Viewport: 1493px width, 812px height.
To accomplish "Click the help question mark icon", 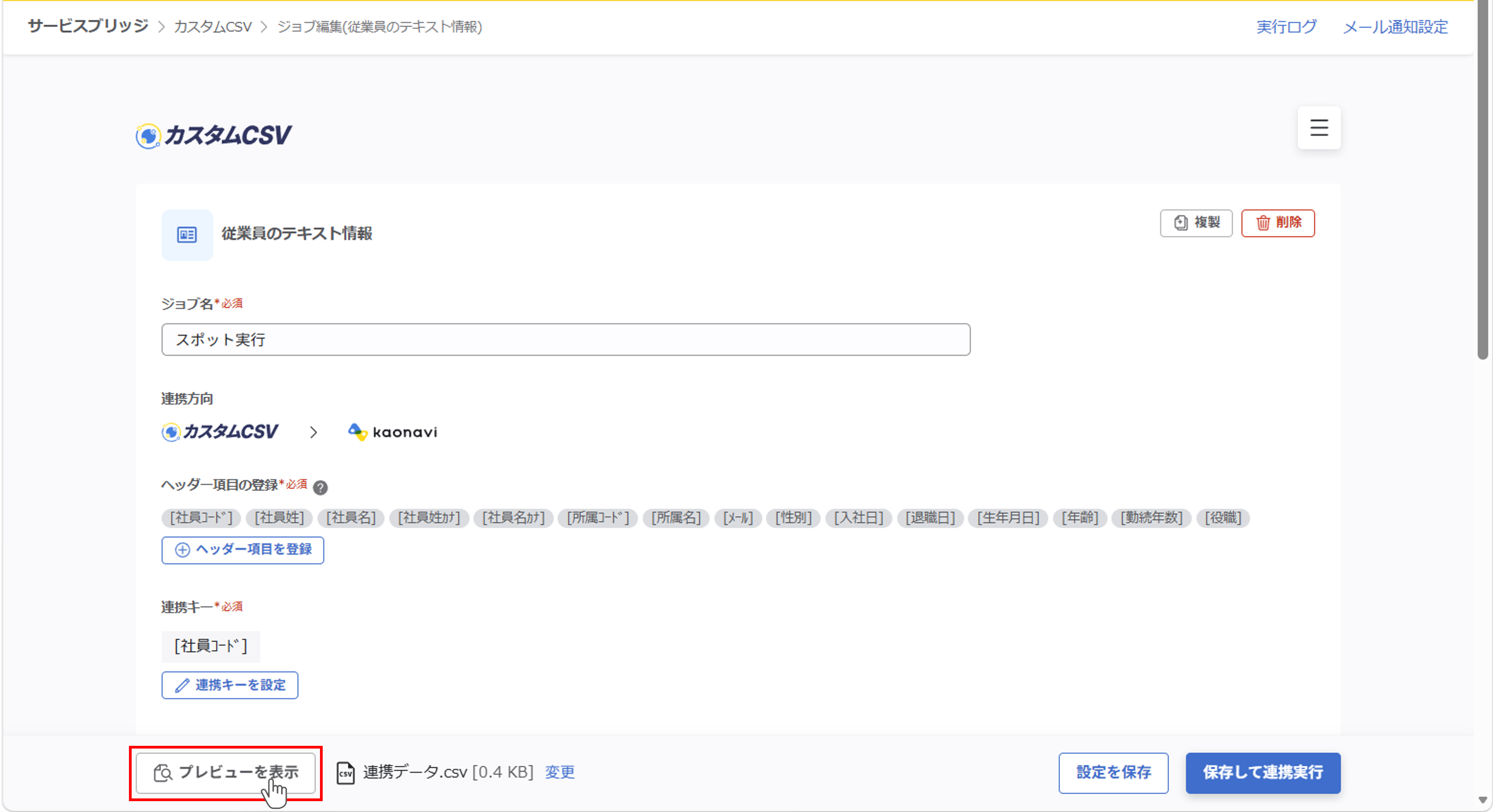I will coord(320,487).
